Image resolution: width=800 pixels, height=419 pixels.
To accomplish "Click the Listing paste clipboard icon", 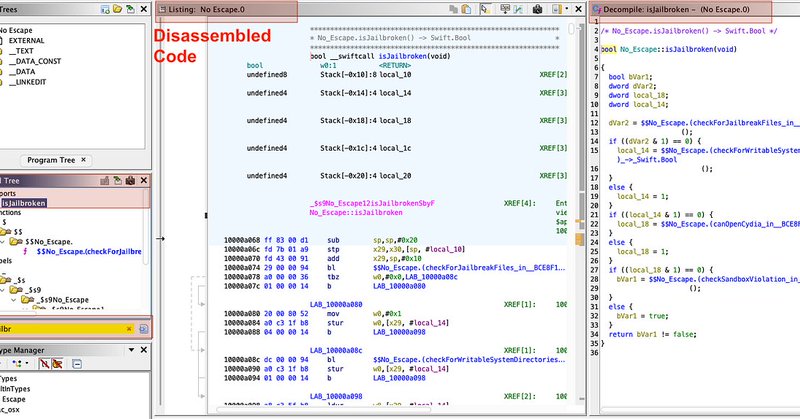I will point(466,9).
